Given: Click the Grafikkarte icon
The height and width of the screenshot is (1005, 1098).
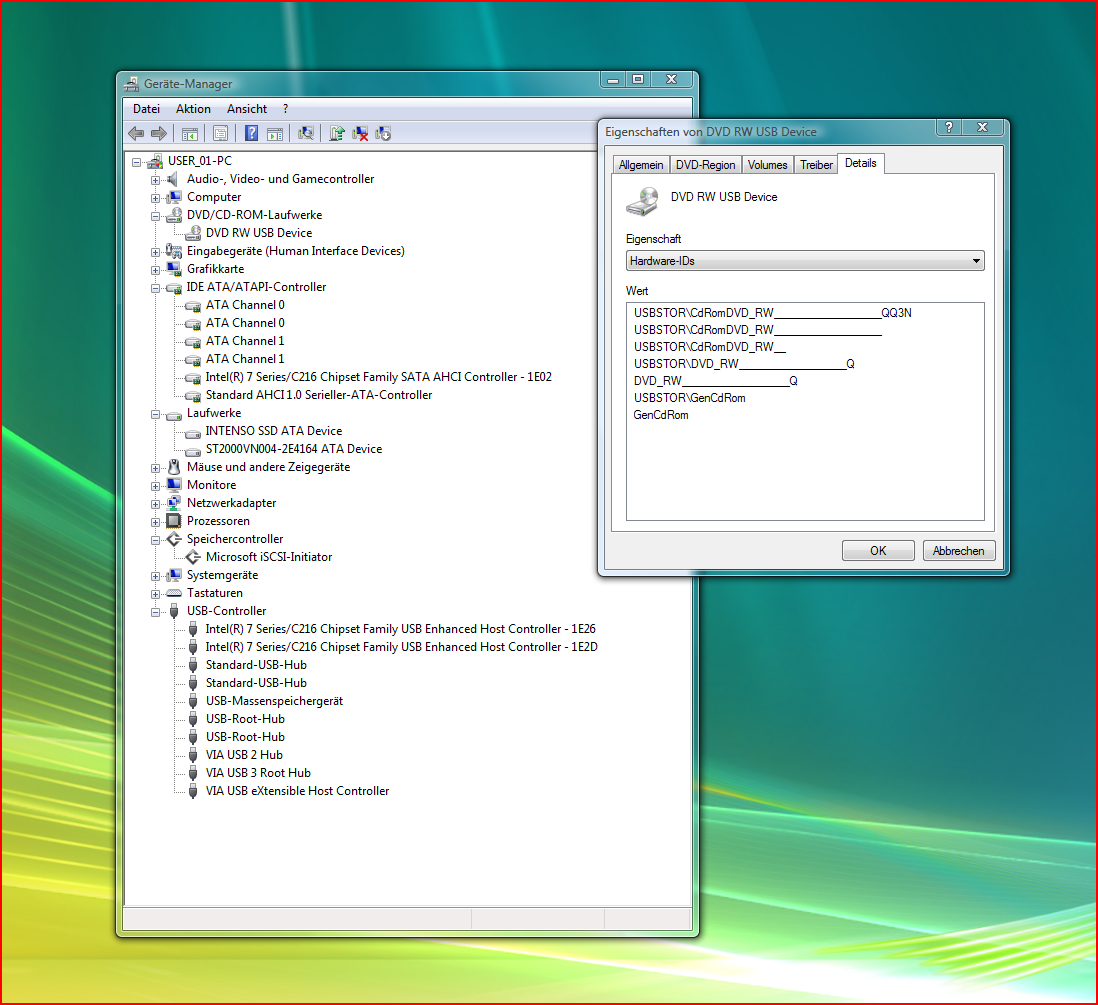Looking at the screenshot, I should tap(174, 269).
